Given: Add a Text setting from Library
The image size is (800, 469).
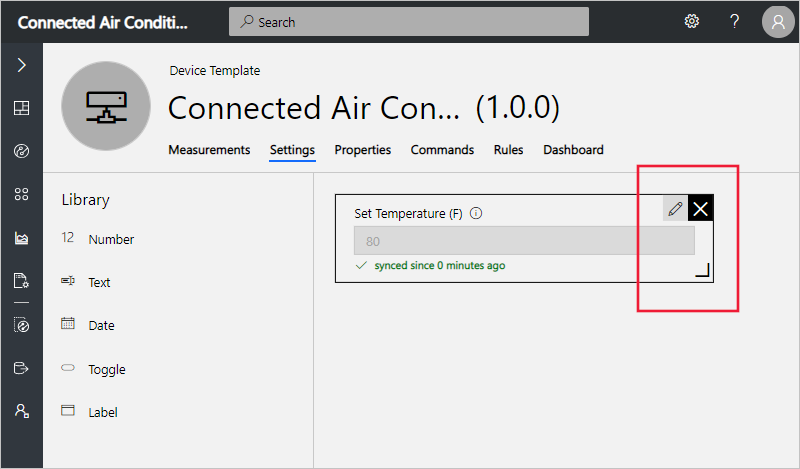Looking at the screenshot, I should click(x=86, y=282).
